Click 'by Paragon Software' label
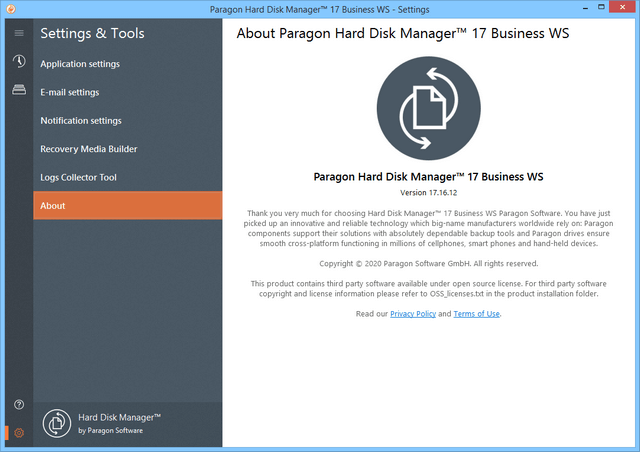 coord(111,430)
